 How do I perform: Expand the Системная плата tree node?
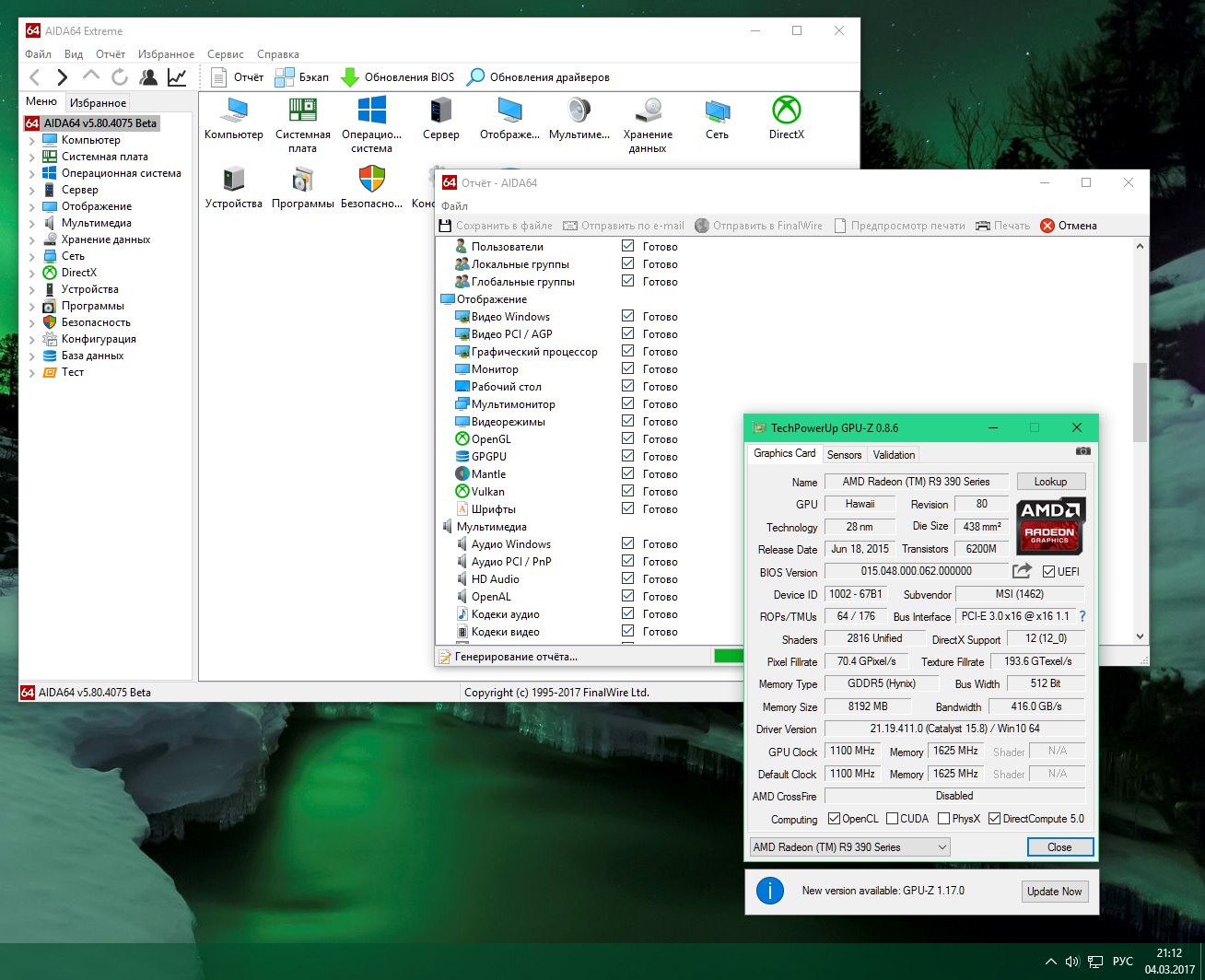32,157
